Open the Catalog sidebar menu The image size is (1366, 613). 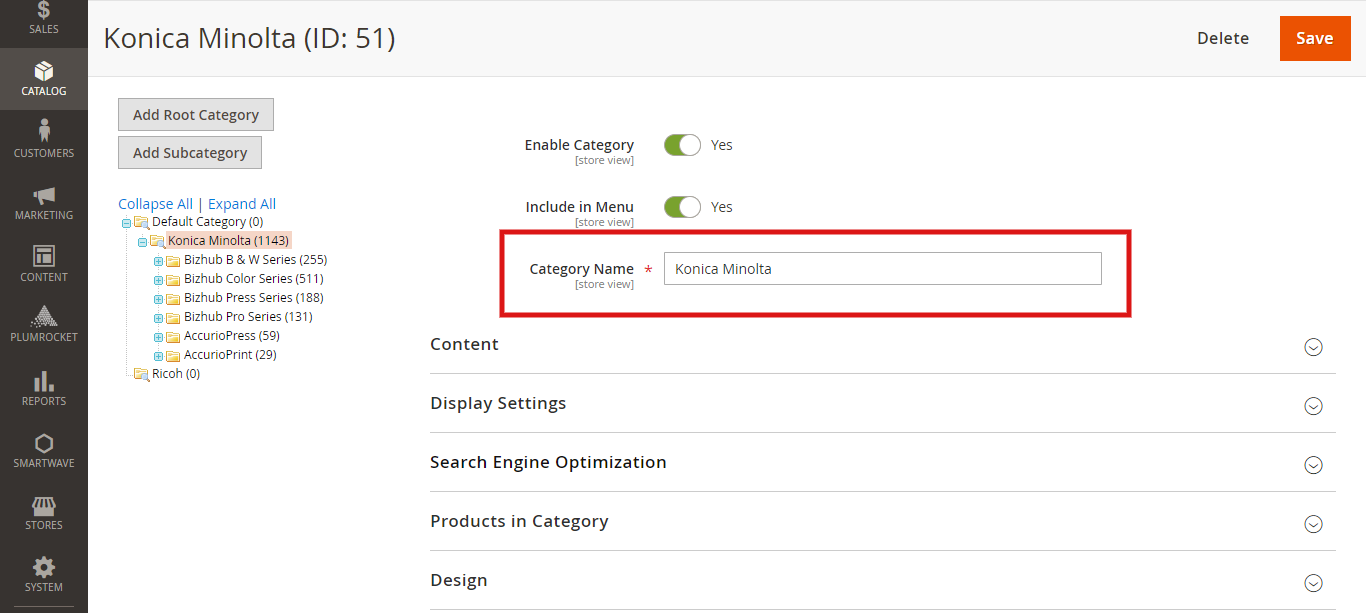[x=43, y=79]
